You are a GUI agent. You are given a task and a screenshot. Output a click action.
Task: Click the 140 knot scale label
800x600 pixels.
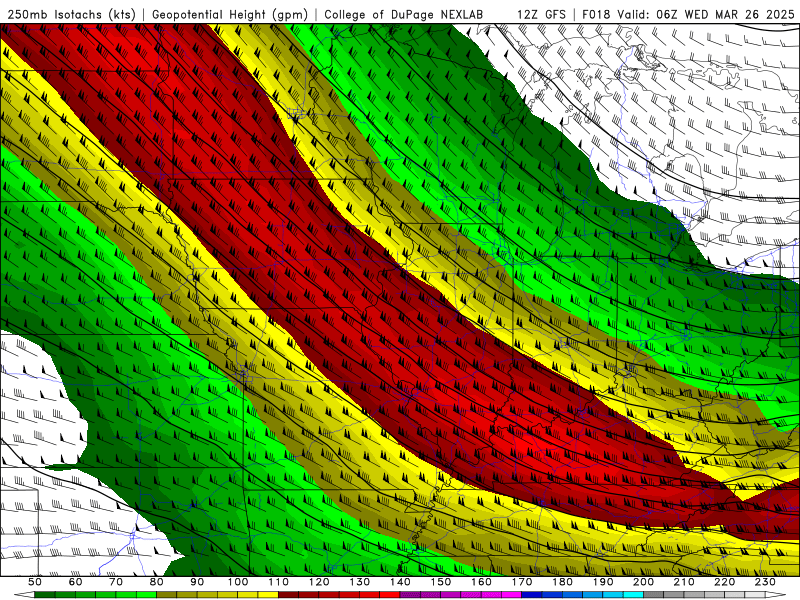point(400,582)
